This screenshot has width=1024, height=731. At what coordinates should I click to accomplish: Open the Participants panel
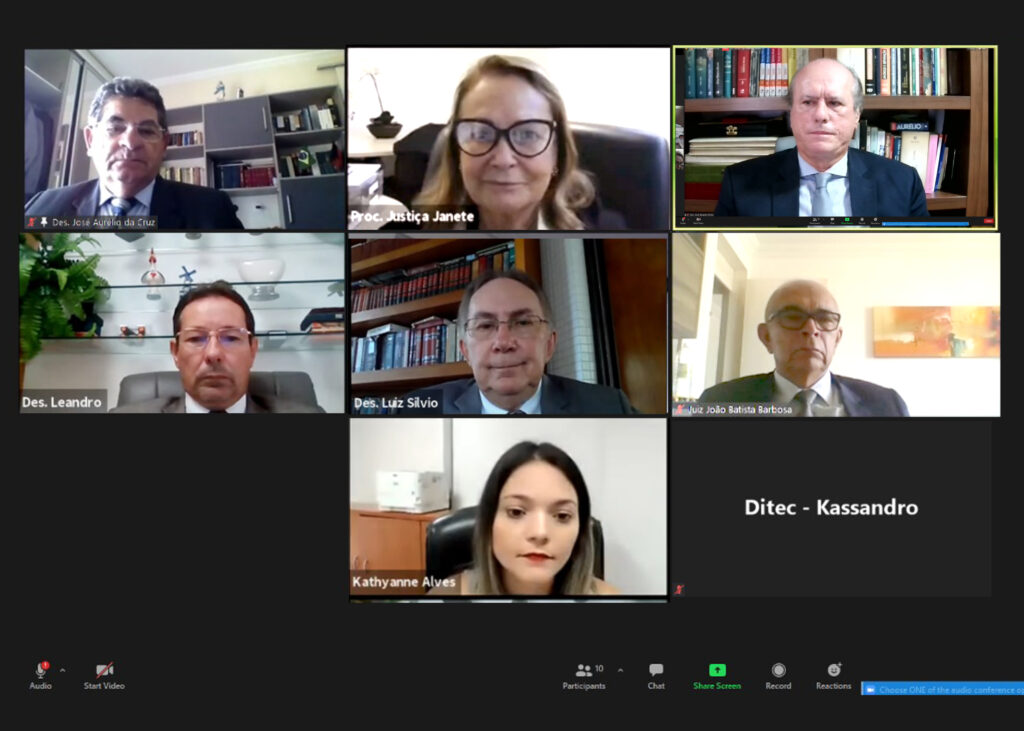(584, 675)
